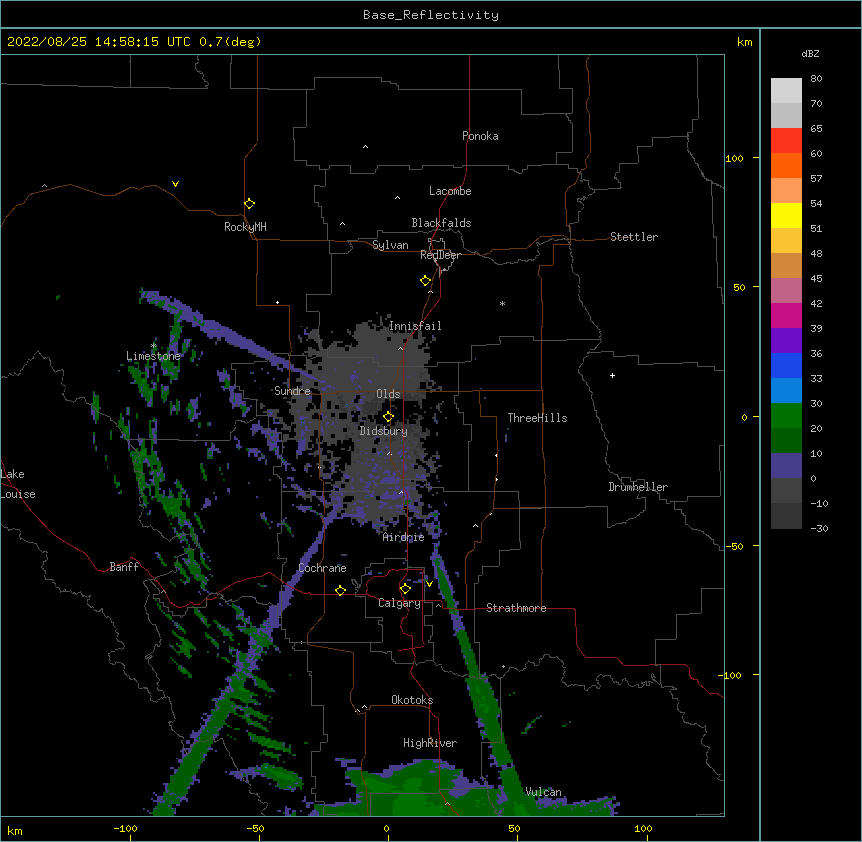Click the ThreeHills town label
862x842 pixels.
(537, 418)
